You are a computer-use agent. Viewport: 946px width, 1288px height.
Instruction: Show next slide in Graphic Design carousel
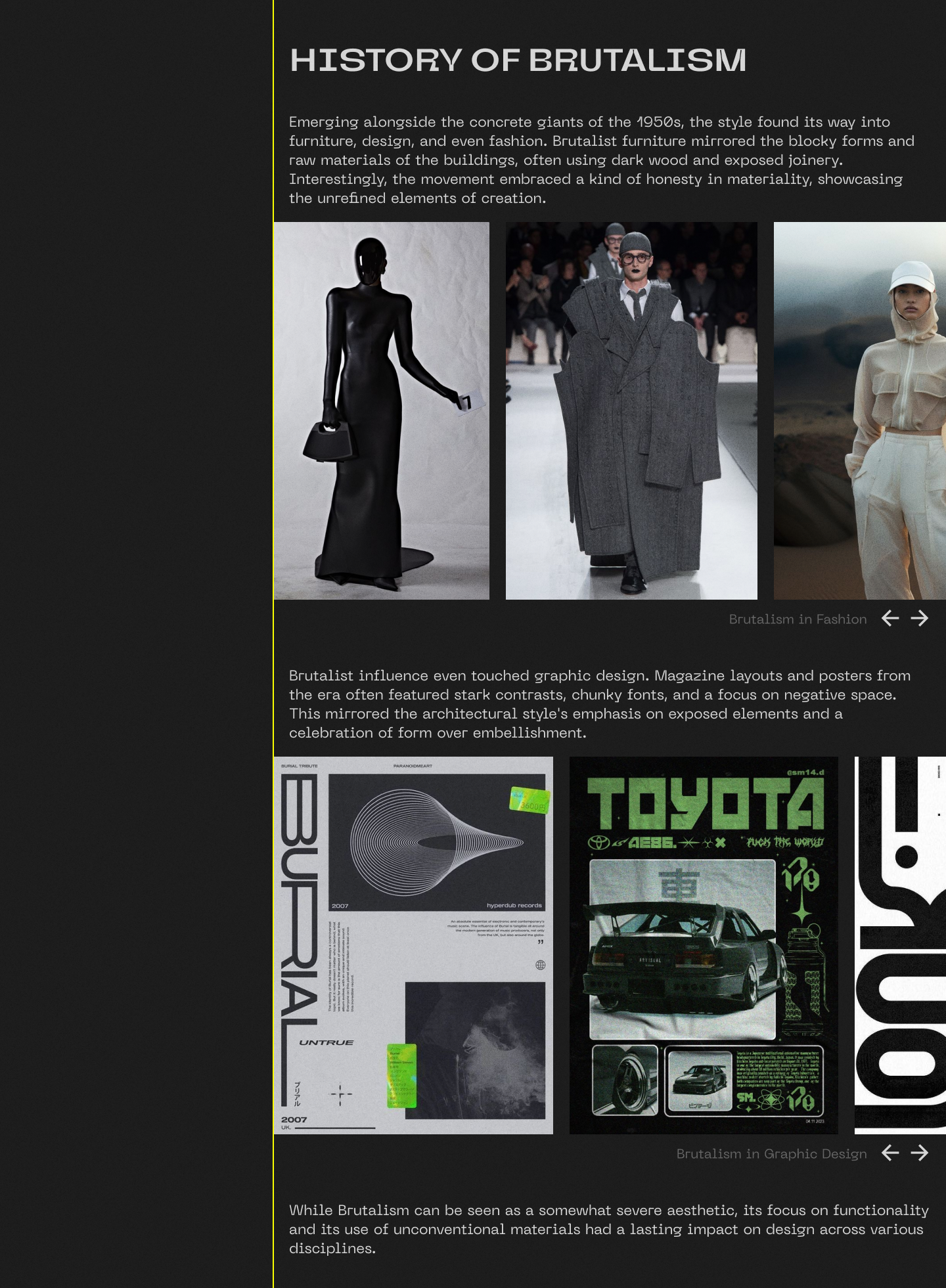coord(920,1153)
